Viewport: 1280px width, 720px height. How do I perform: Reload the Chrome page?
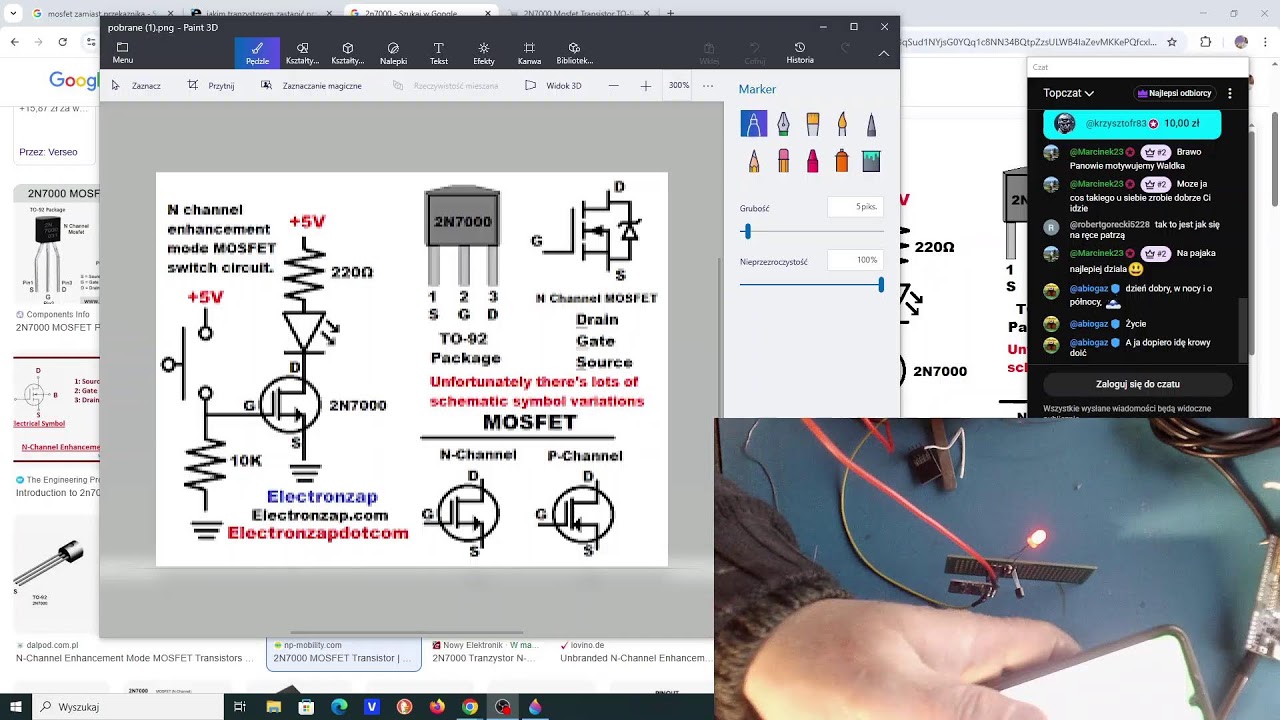point(63,42)
